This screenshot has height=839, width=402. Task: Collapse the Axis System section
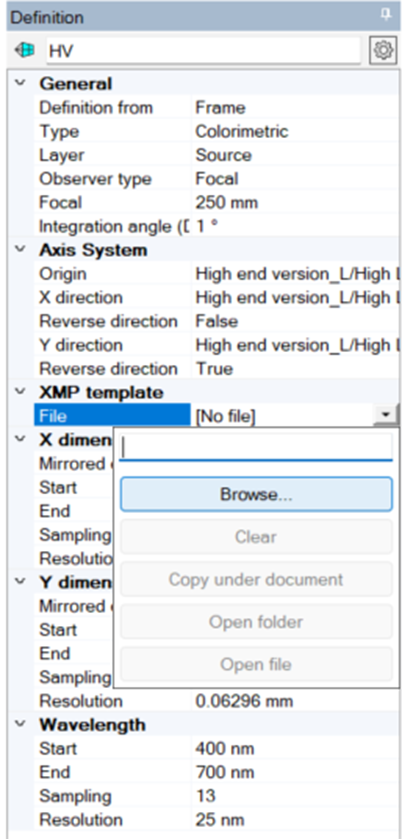point(20,250)
